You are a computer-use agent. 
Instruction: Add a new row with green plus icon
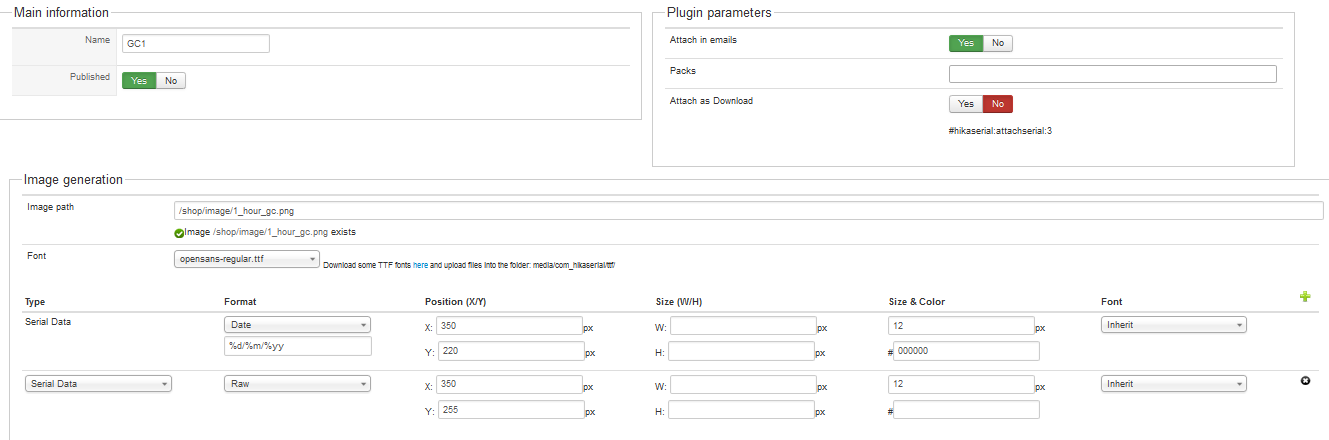pyautogui.click(x=1304, y=297)
